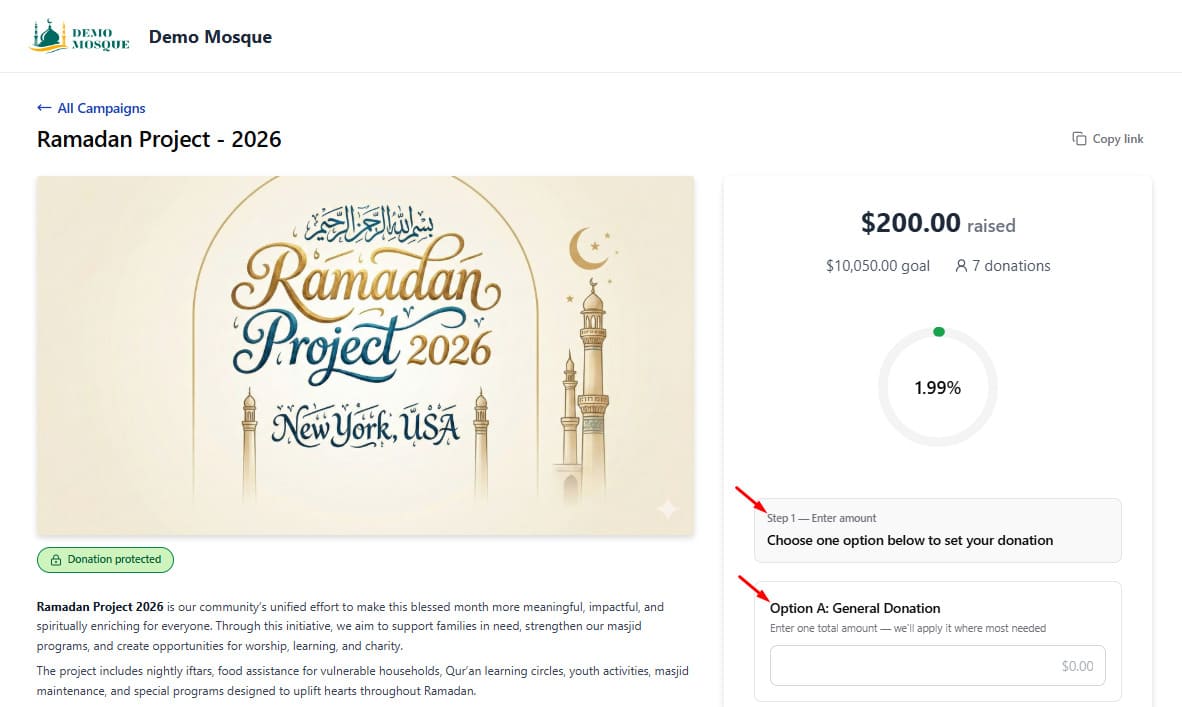Click the 7 donations count text

point(1011,266)
